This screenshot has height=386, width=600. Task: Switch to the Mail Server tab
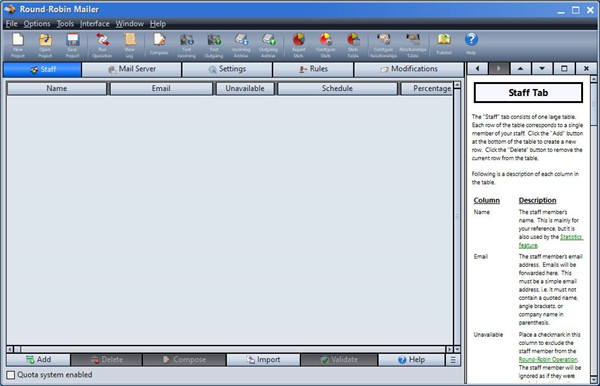click(x=132, y=69)
